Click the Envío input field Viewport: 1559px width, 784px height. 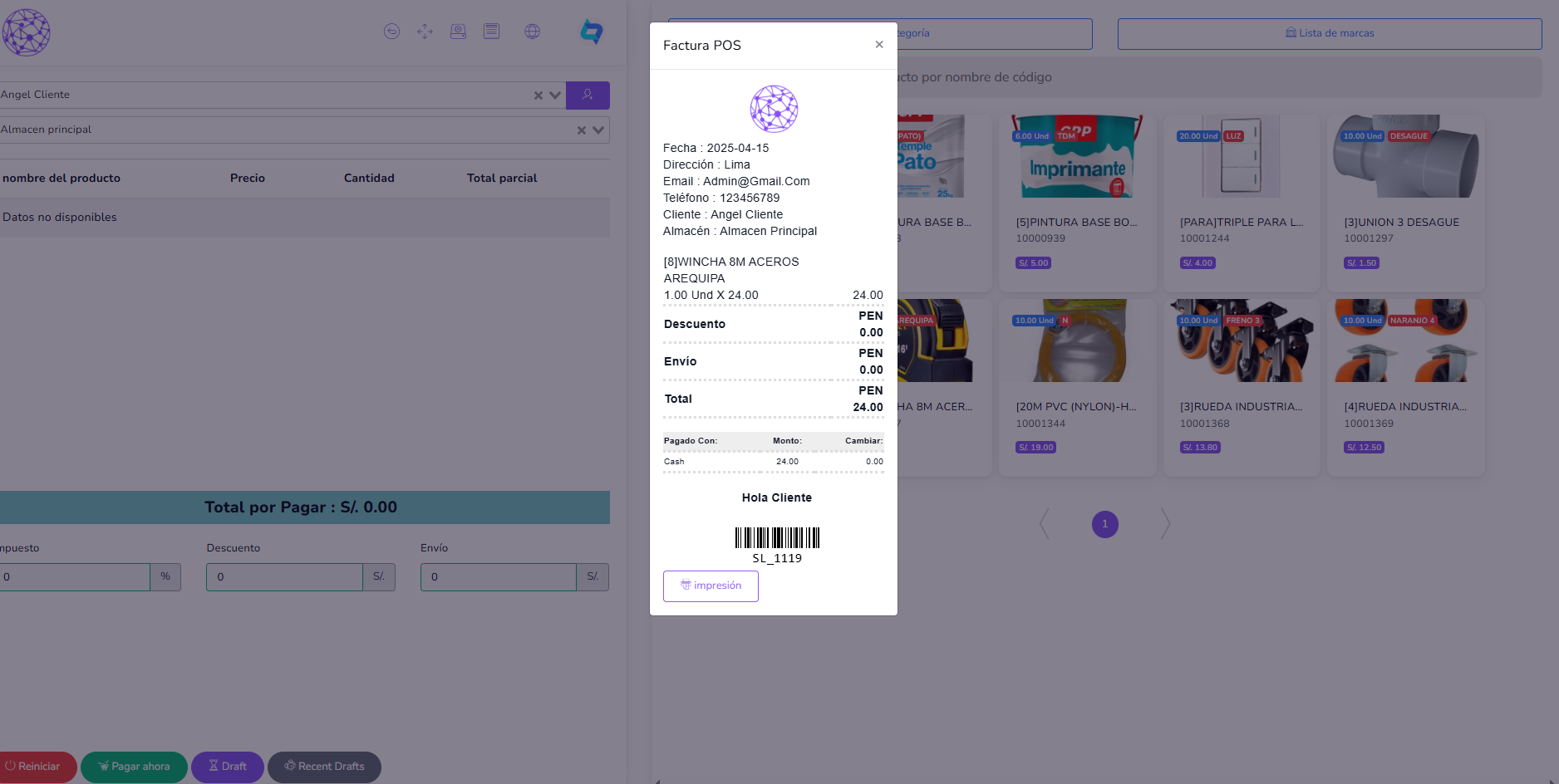pyautogui.click(x=499, y=577)
